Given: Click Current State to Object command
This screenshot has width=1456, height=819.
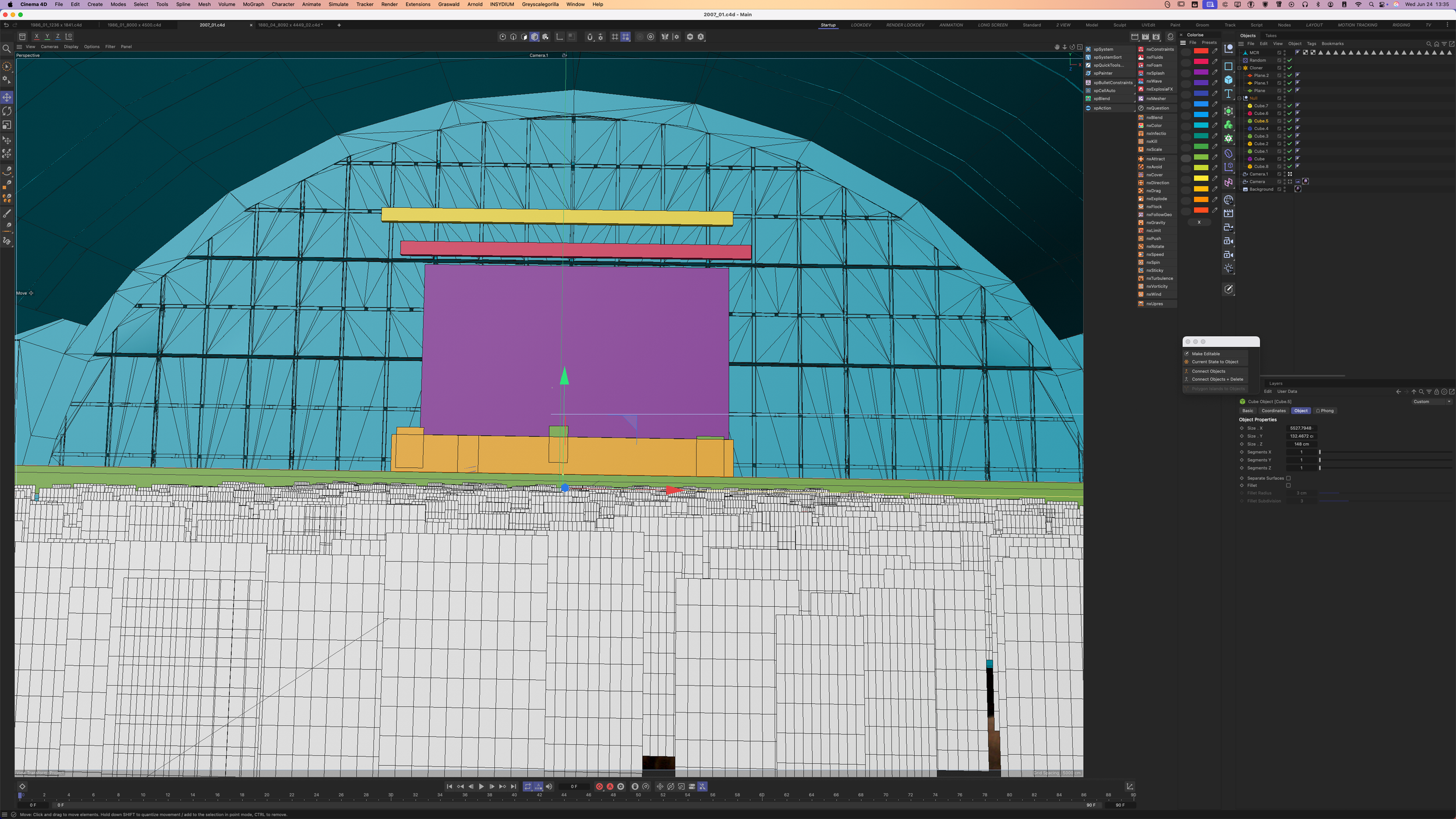Looking at the screenshot, I should click(1215, 362).
